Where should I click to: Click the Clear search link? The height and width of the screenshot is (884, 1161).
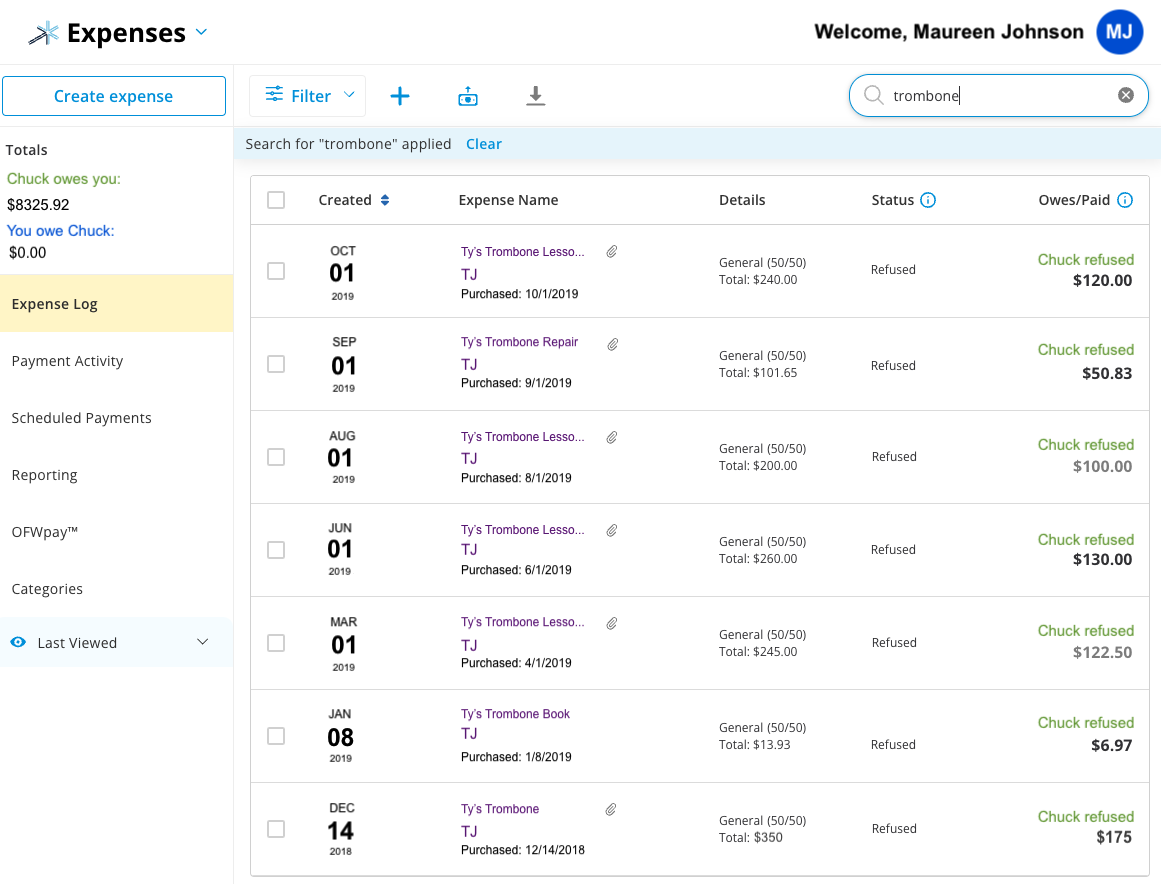(484, 144)
